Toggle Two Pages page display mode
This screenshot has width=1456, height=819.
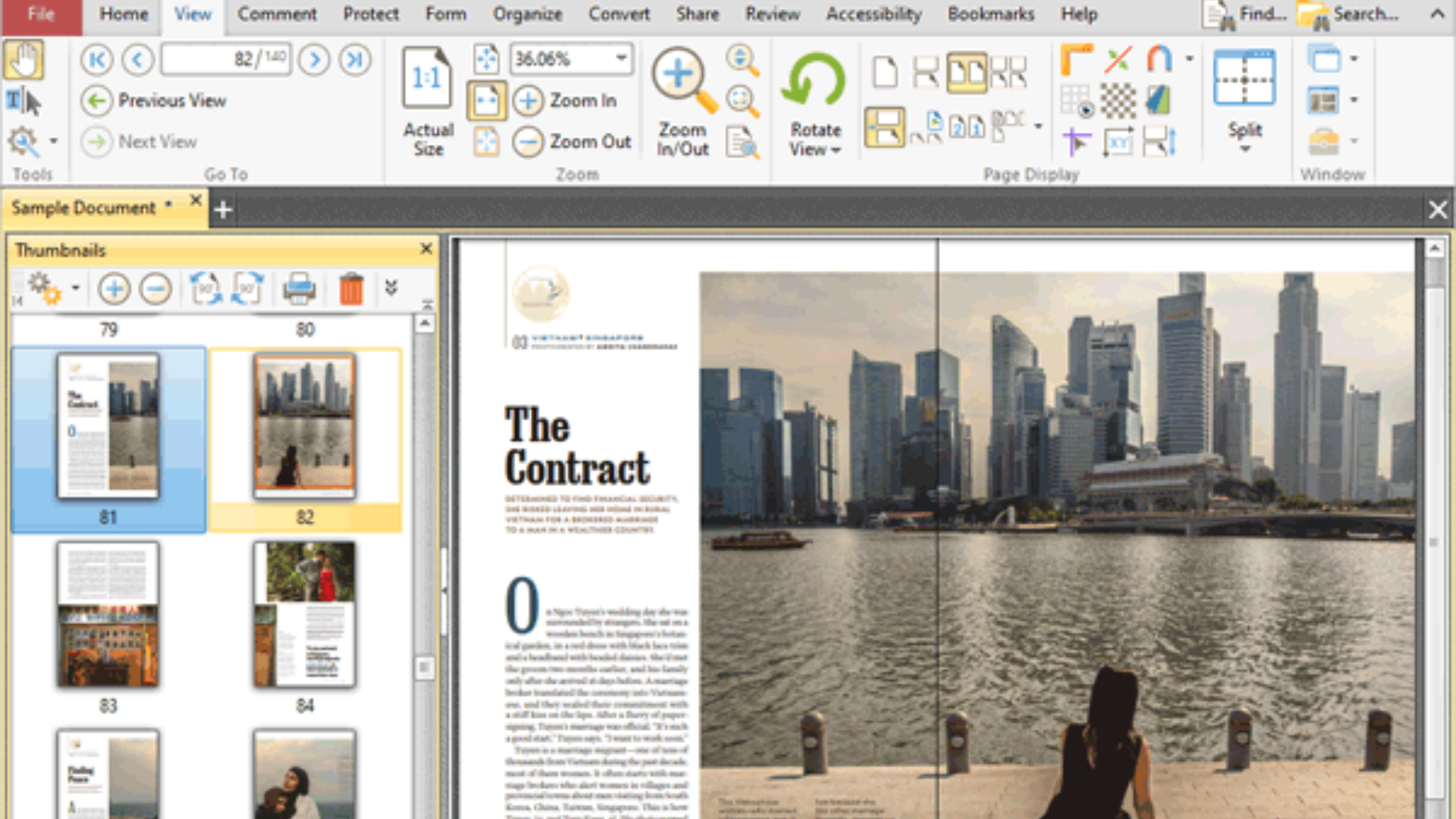click(968, 71)
